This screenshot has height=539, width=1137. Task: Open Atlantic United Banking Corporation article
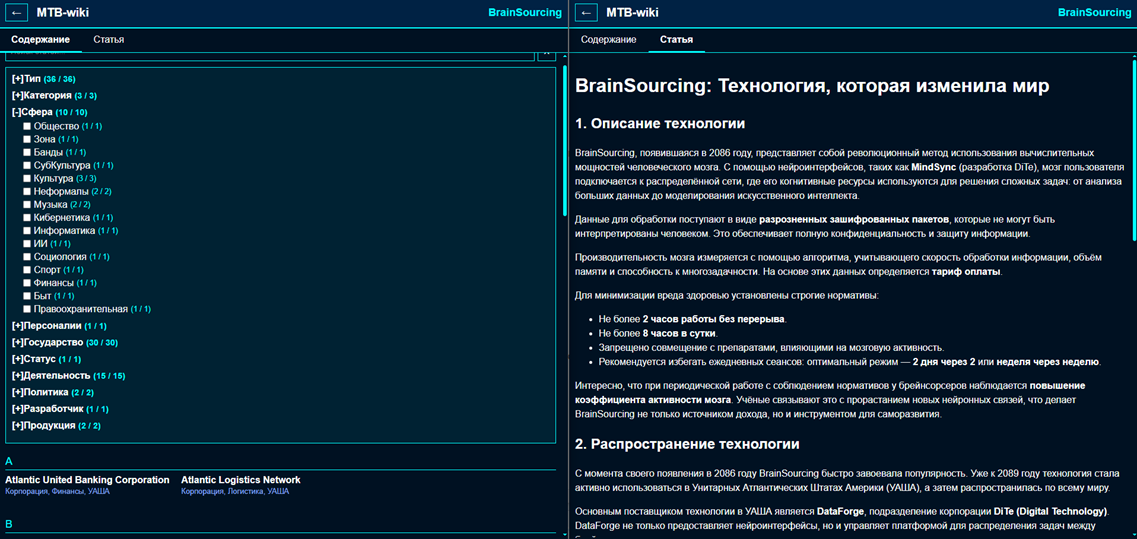87,480
